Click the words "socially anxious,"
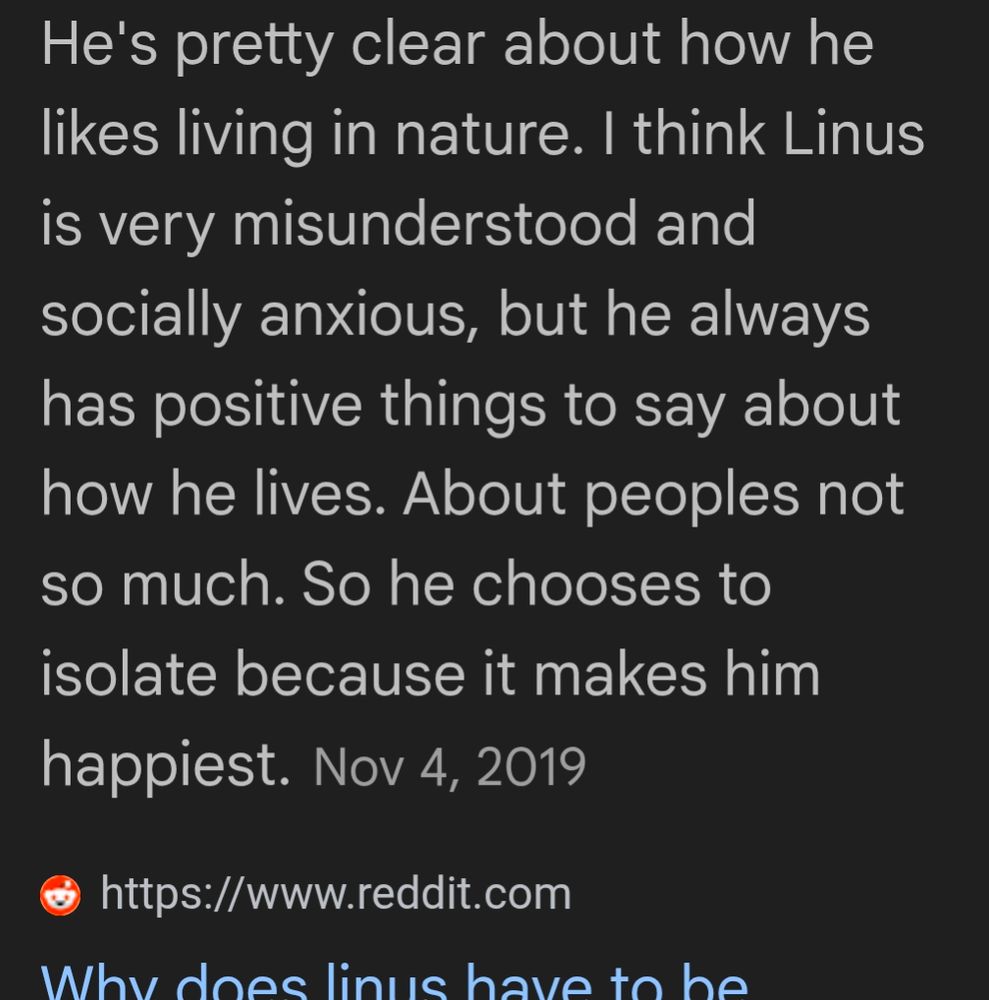Screen dimensions: 989x1000 click(x=260, y=316)
